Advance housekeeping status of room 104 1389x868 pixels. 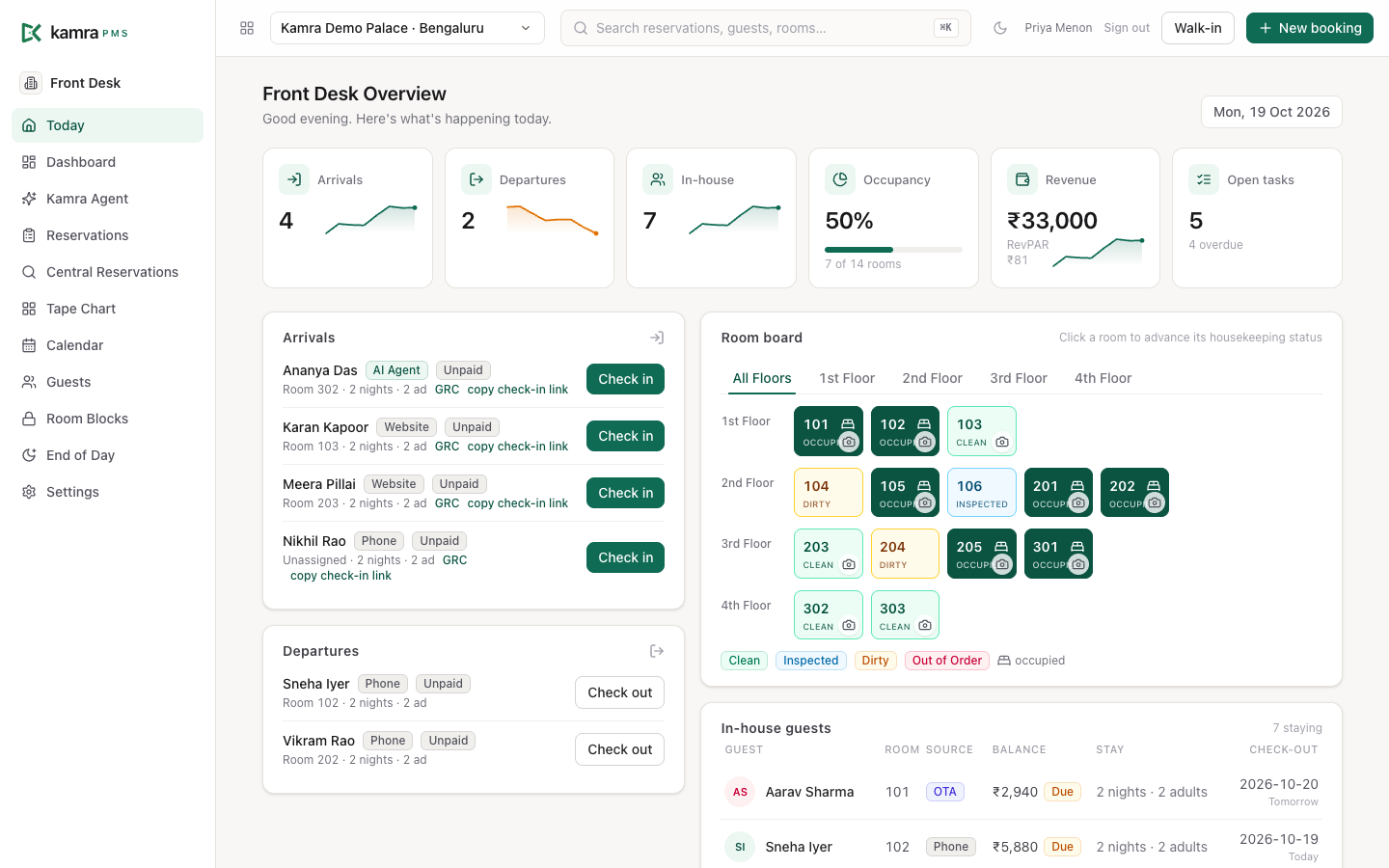coord(829,492)
